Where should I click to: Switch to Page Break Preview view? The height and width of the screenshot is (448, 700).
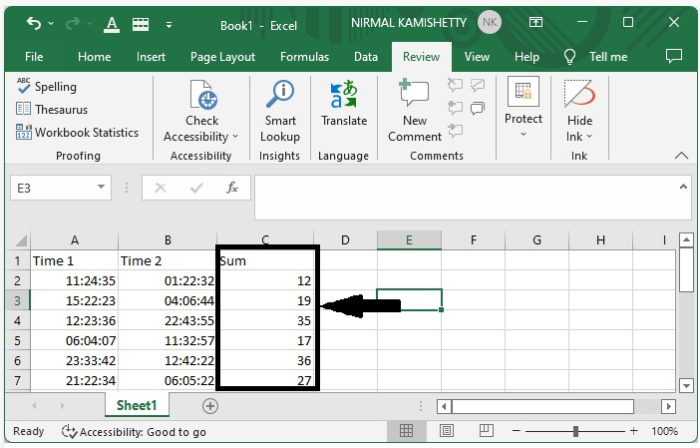pos(486,431)
